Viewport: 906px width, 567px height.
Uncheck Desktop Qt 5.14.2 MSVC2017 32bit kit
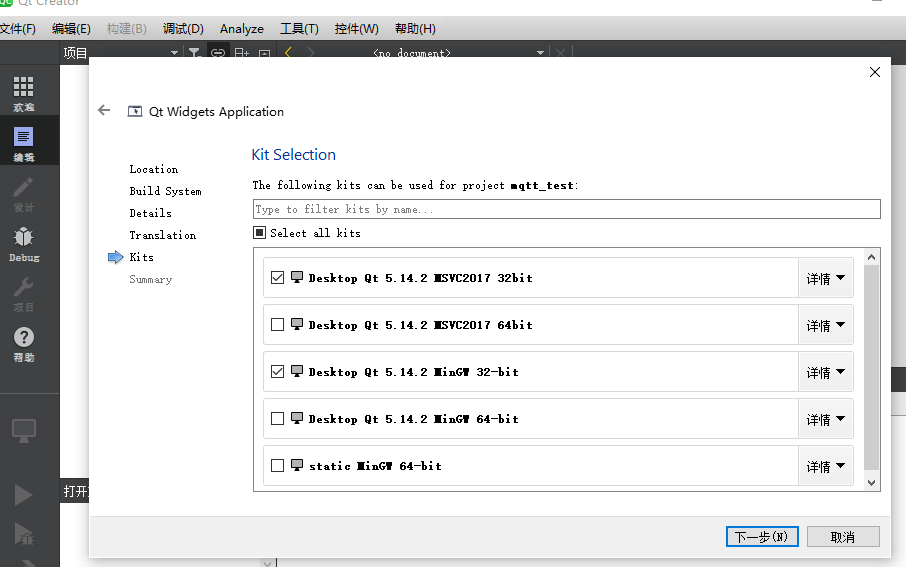coord(277,277)
